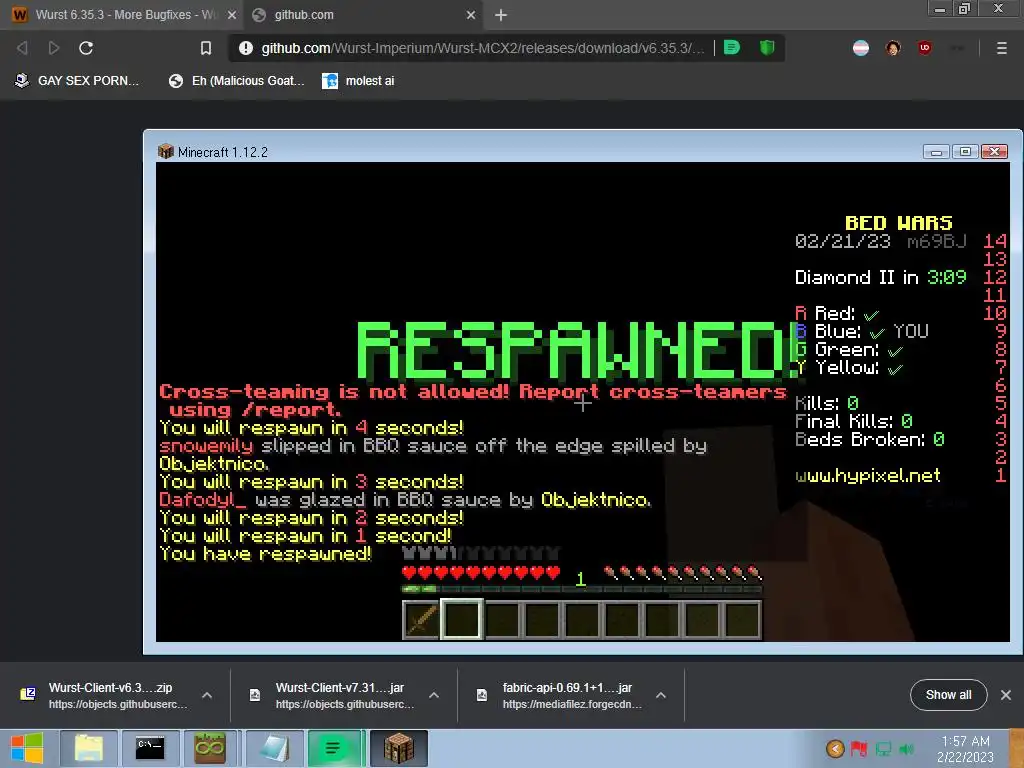The width and height of the screenshot is (1024, 768).
Task: Click the red flag action center icon
Action: (x=859, y=748)
